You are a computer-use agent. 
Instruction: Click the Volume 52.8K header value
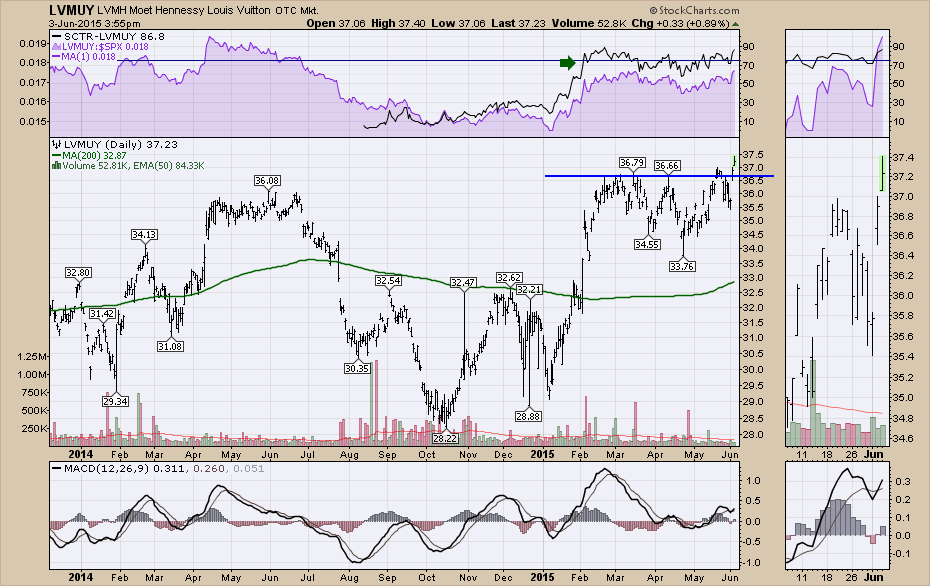589,24
